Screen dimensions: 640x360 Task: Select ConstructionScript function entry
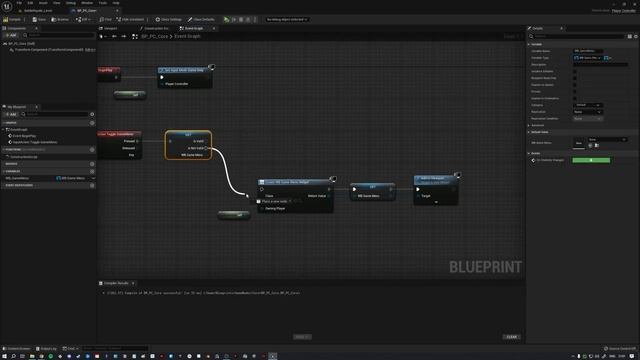[23, 157]
